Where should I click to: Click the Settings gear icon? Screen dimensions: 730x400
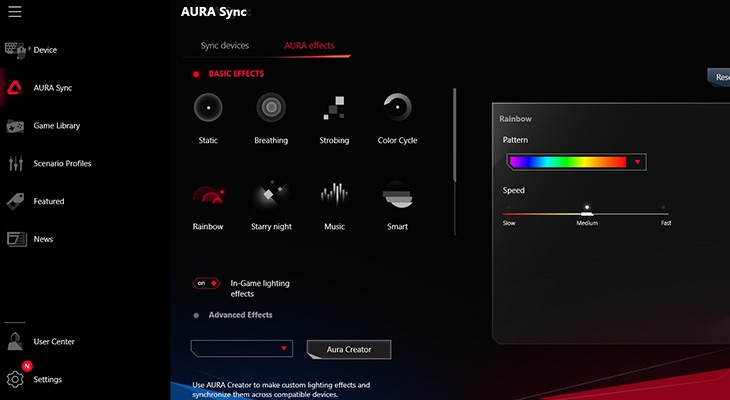point(15,380)
